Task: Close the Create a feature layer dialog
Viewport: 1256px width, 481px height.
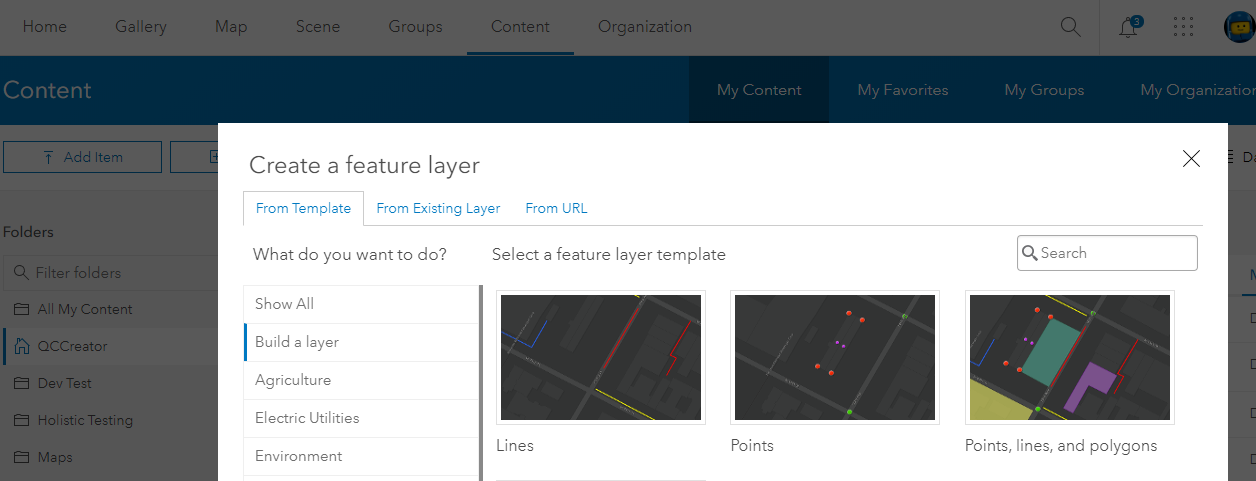Action: click(1191, 158)
